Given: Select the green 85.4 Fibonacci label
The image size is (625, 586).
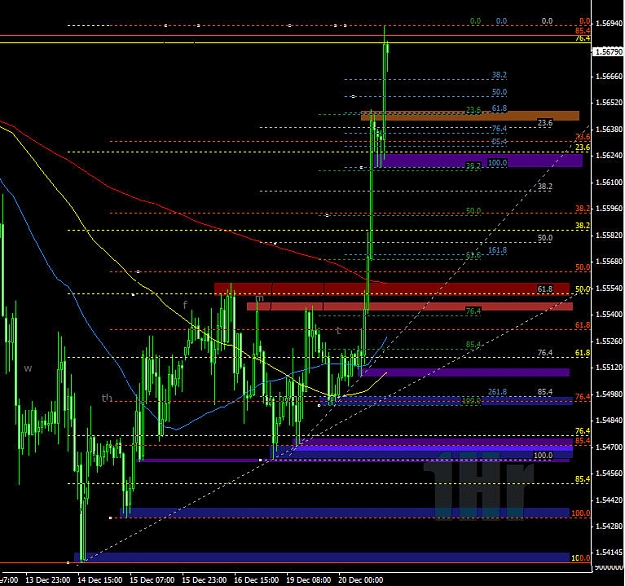Looking at the screenshot, I should coord(473,344).
